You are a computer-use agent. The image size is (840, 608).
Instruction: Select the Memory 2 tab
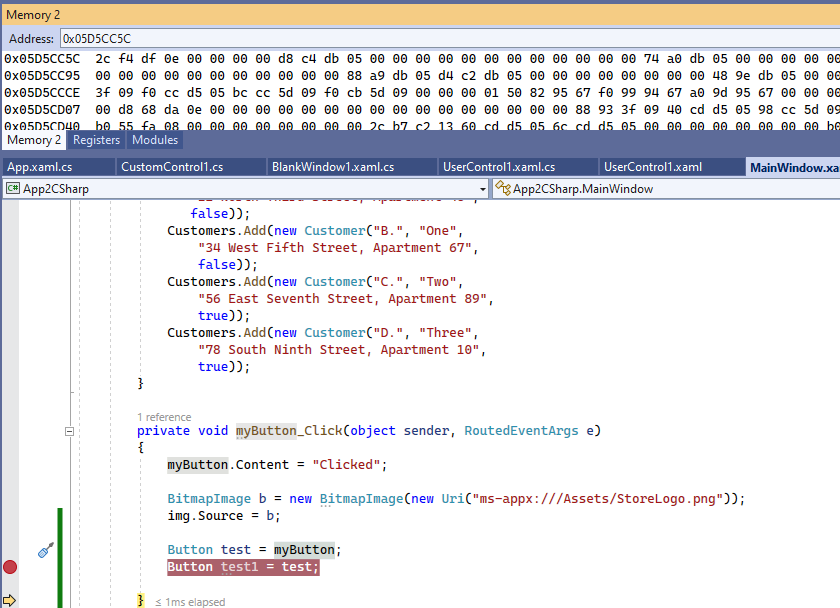pyautogui.click(x=33, y=140)
